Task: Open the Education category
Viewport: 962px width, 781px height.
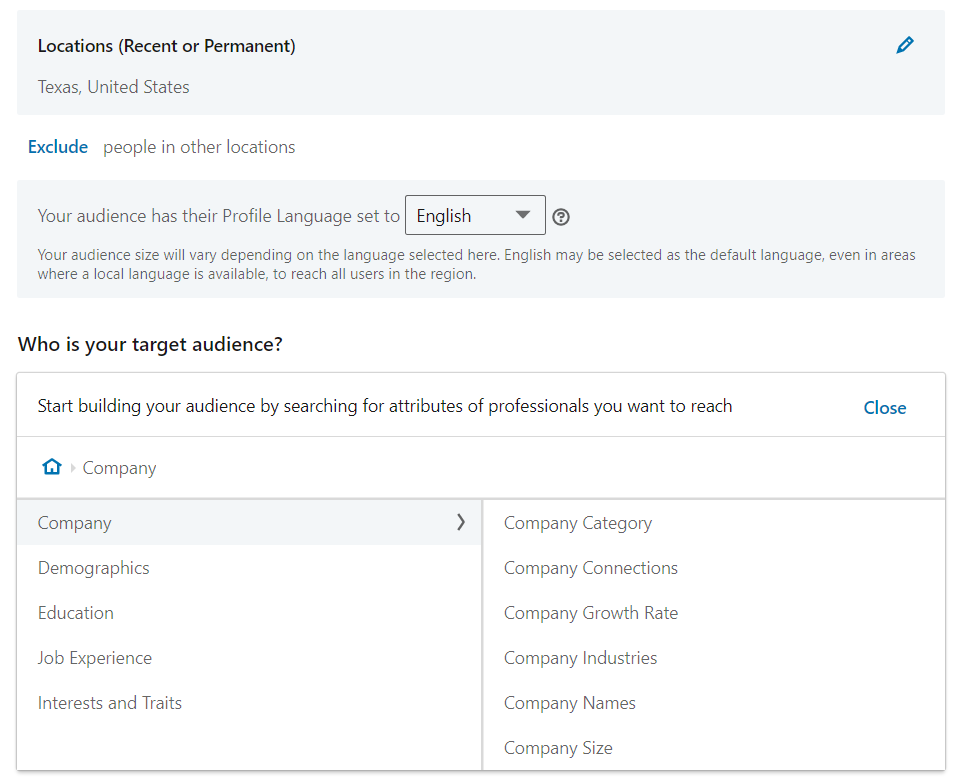Action: coord(76,613)
